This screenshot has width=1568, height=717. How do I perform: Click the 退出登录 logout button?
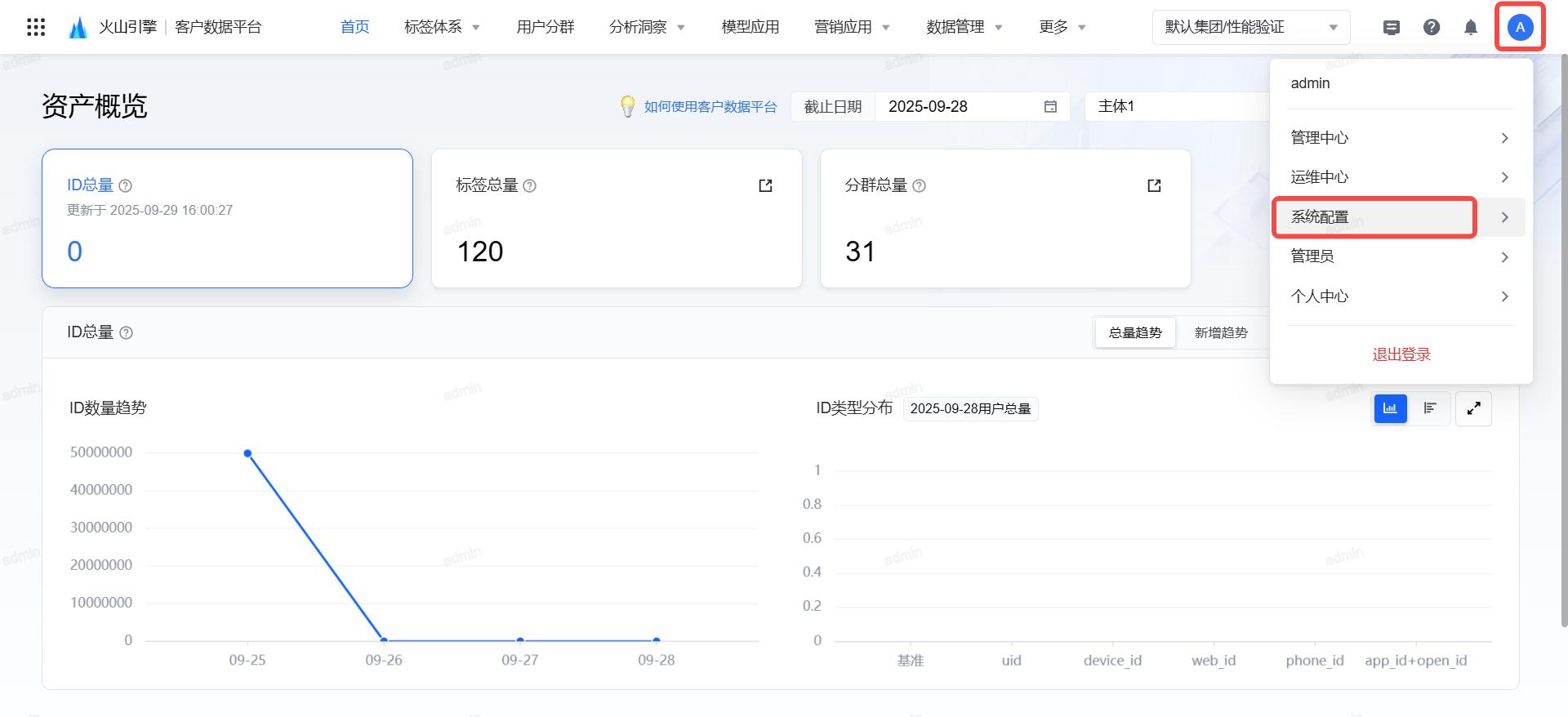[1401, 354]
